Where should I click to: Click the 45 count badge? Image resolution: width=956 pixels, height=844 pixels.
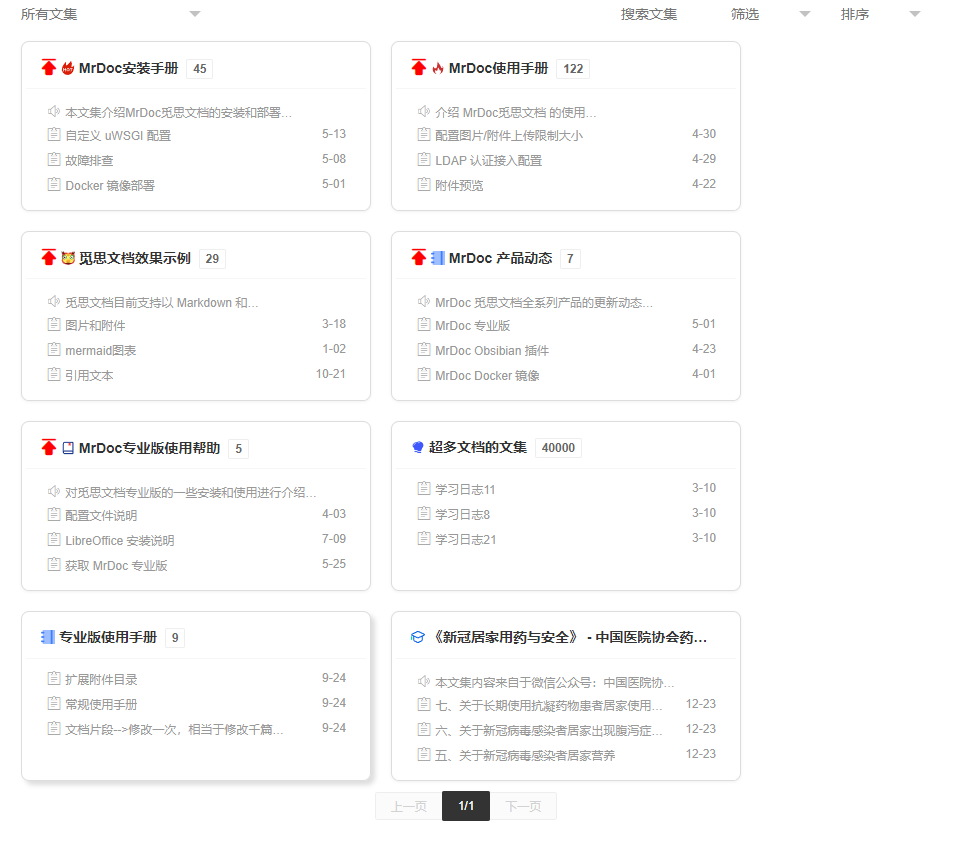tap(200, 69)
